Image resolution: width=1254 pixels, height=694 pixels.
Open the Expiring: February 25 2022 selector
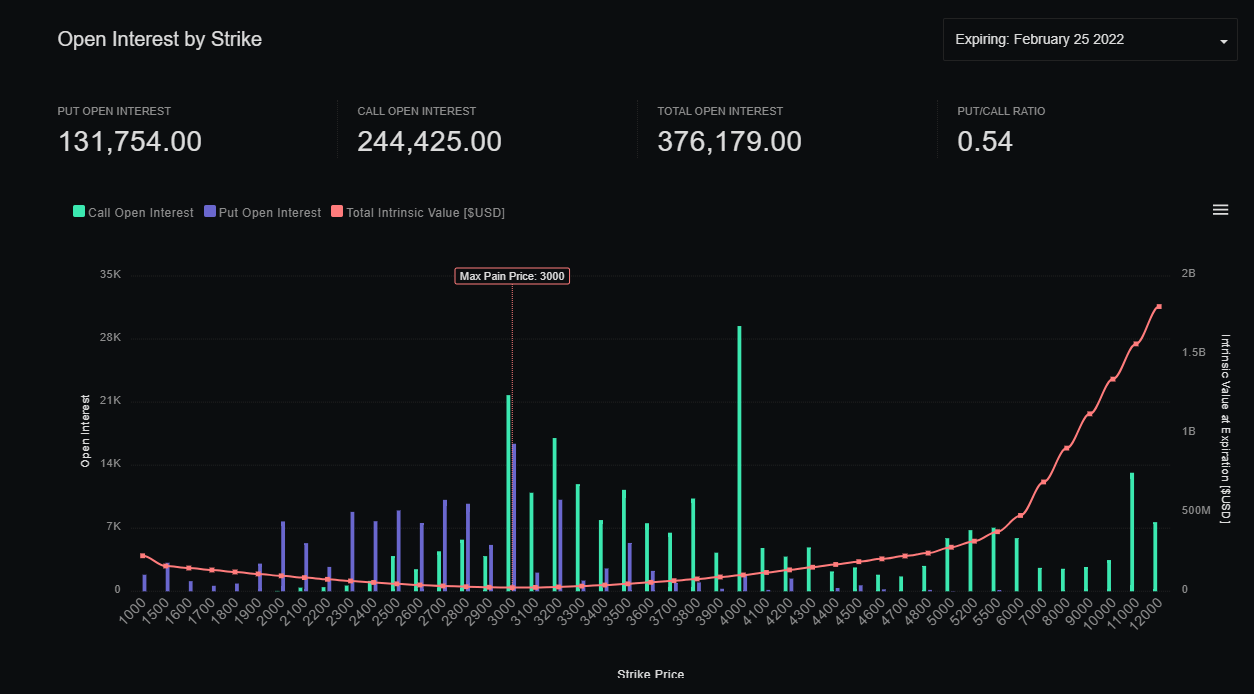(x=1040, y=40)
